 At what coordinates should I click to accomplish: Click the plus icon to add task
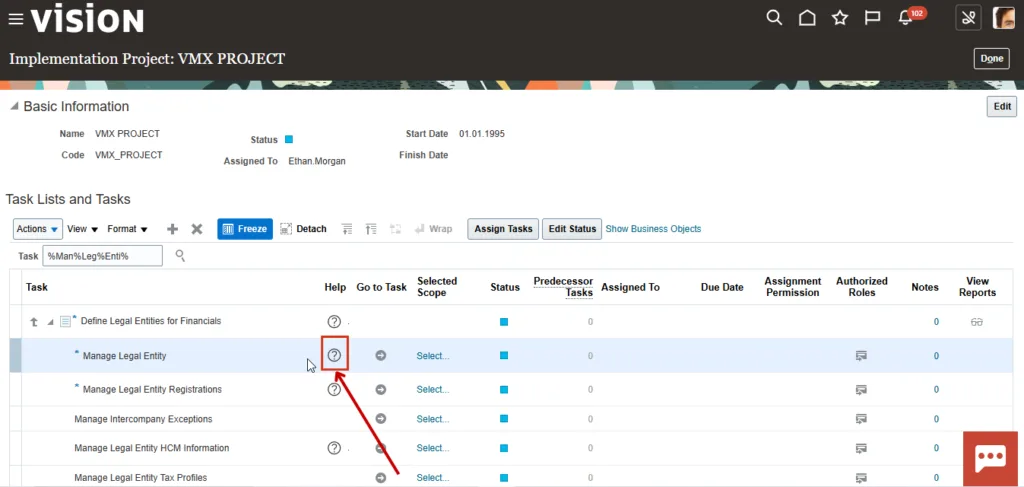pos(172,229)
